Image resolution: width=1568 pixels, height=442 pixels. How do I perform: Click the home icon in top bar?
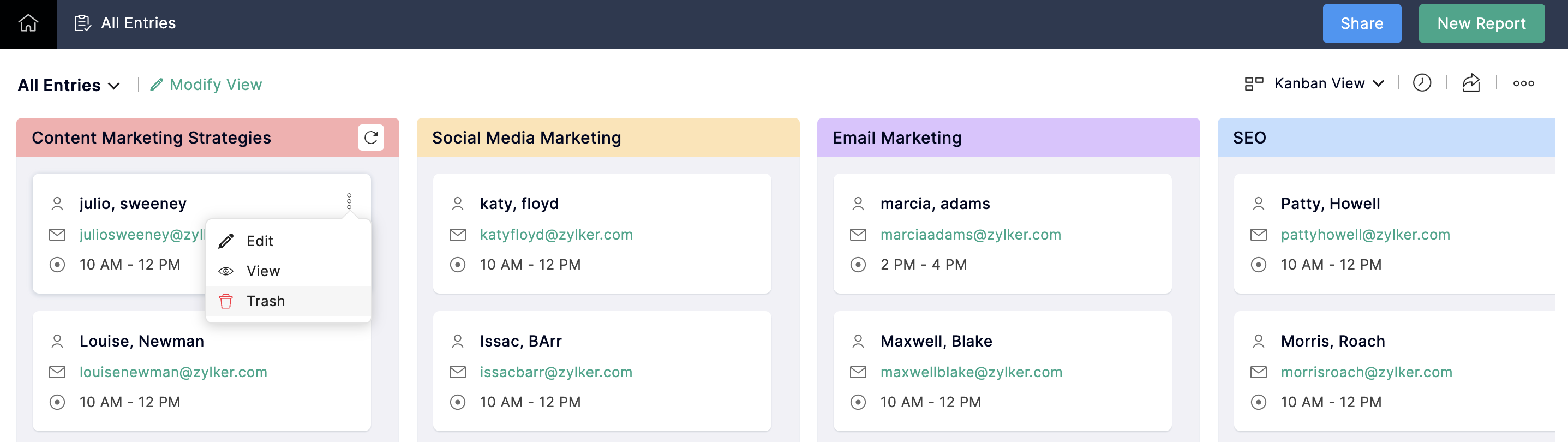tap(28, 24)
